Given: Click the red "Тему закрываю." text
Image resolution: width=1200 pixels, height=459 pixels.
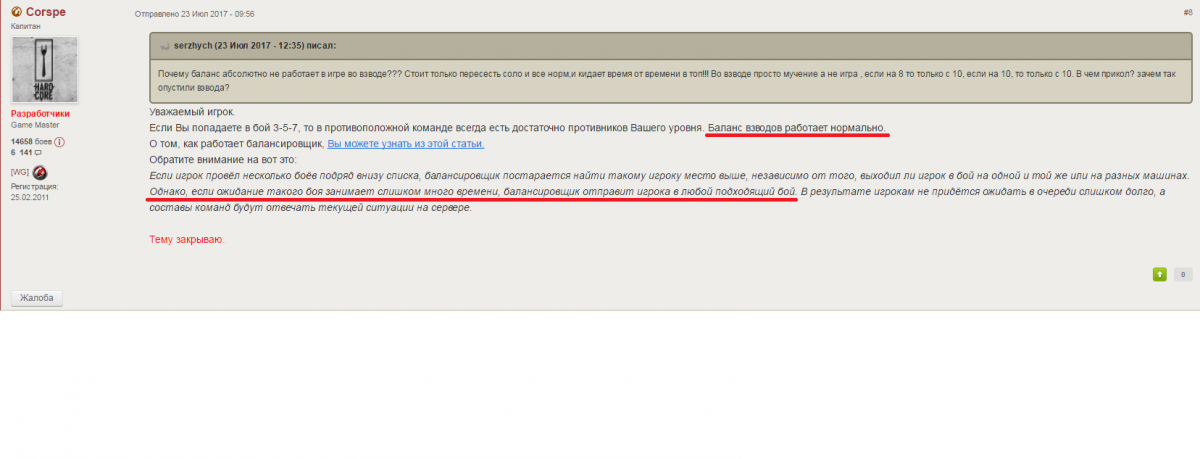Looking at the screenshot, I should click(x=187, y=240).
